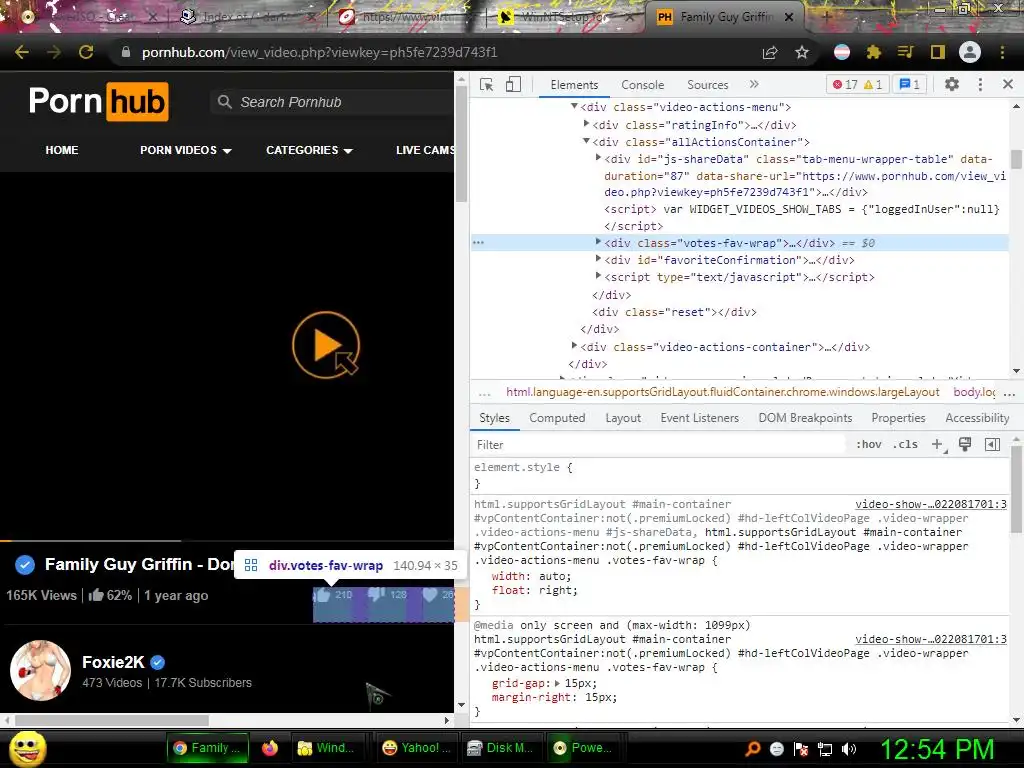The image size is (1024, 768).
Task: Expand the votes-fav-wrap div node
Action: (x=598, y=242)
